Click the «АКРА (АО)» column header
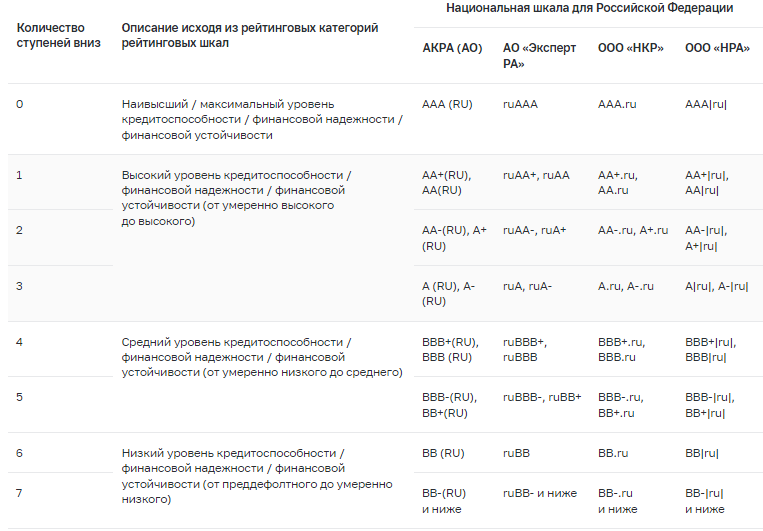Screen dimensions: 763x531 coord(452,49)
